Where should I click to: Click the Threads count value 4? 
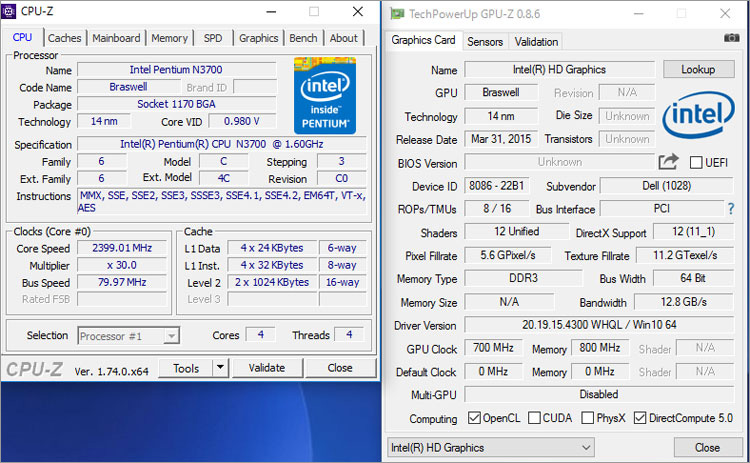(x=349, y=334)
